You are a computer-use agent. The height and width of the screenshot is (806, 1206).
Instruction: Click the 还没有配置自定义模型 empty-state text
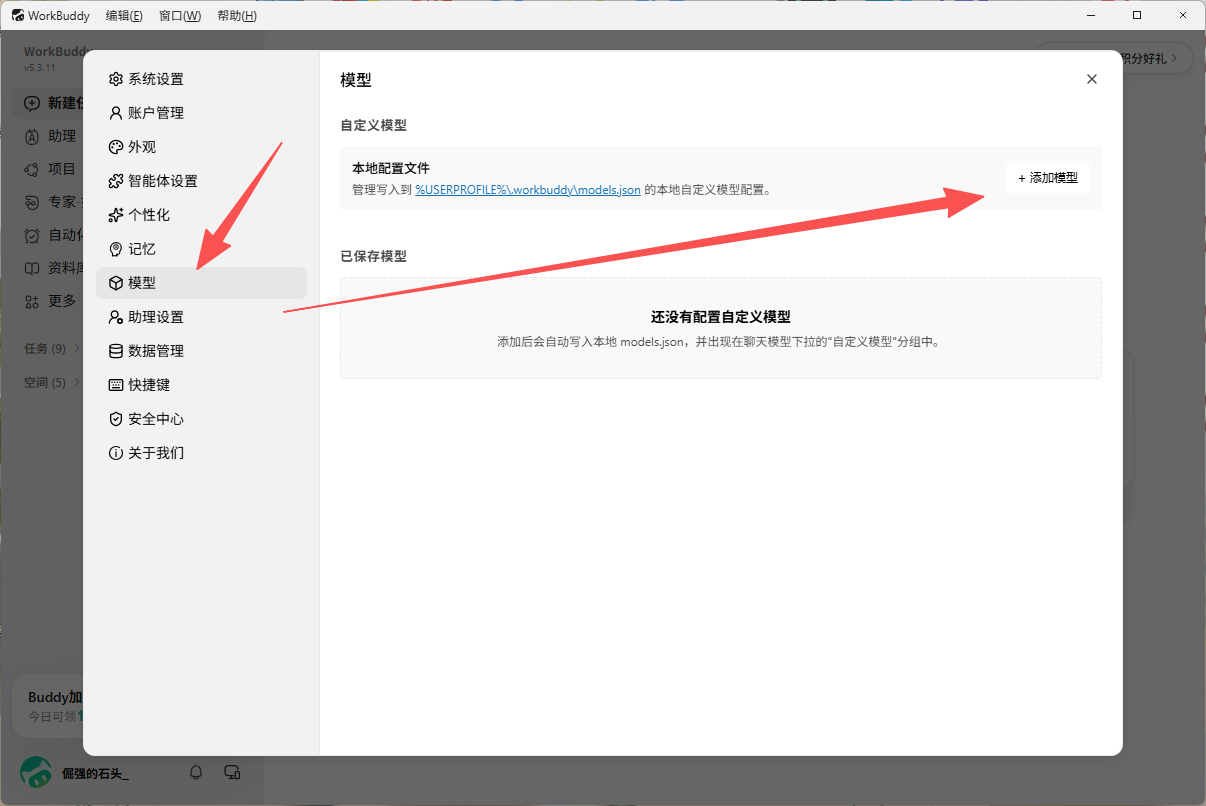[720, 317]
